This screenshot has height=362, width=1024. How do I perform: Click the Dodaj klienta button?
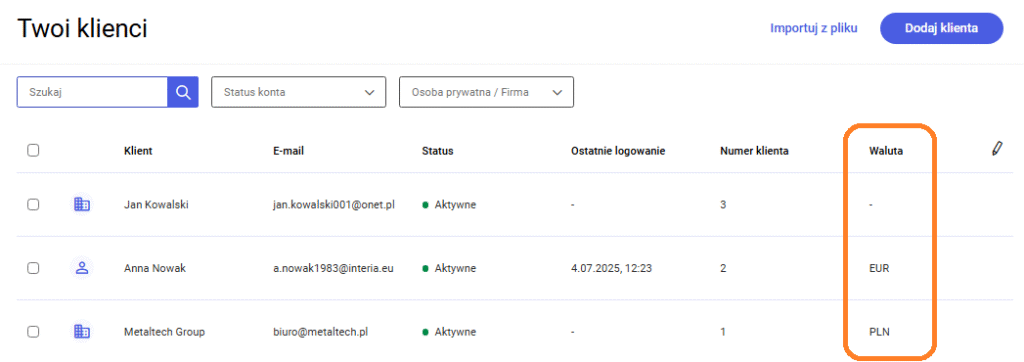point(941,28)
